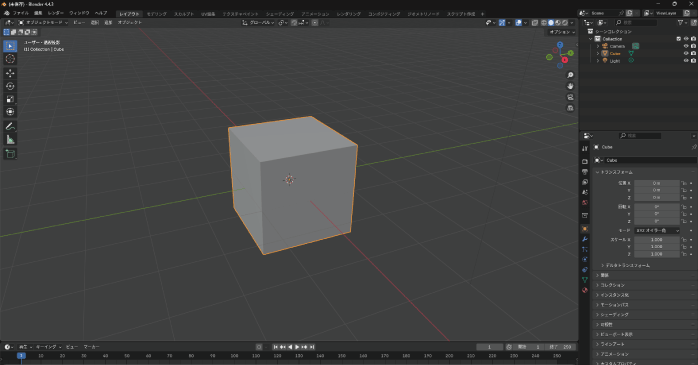Switch to the Sculpting workspace tab
The height and width of the screenshot is (365, 698).
(x=183, y=14)
